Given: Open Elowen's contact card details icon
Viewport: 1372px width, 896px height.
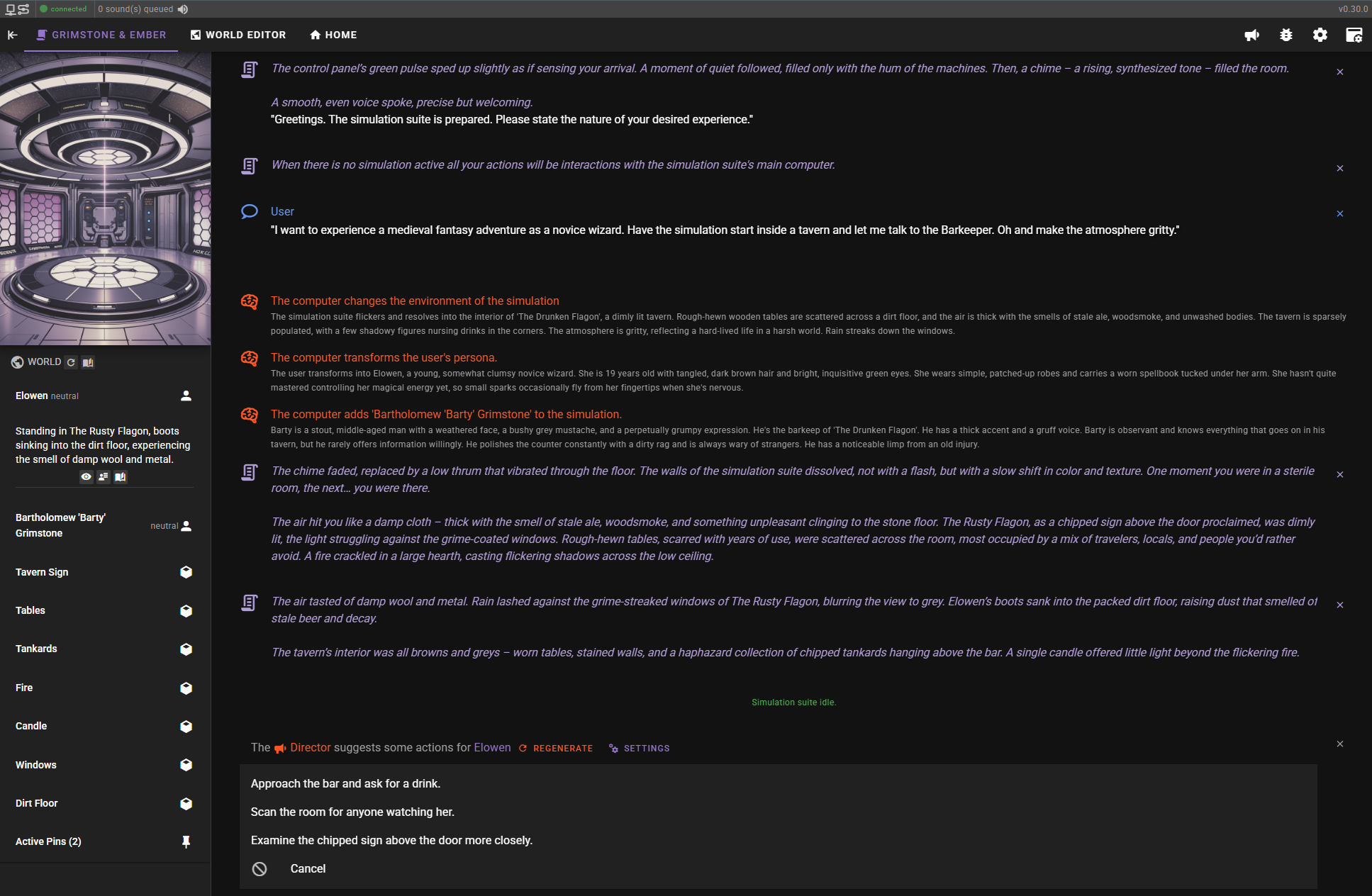Looking at the screenshot, I should click(103, 477).
